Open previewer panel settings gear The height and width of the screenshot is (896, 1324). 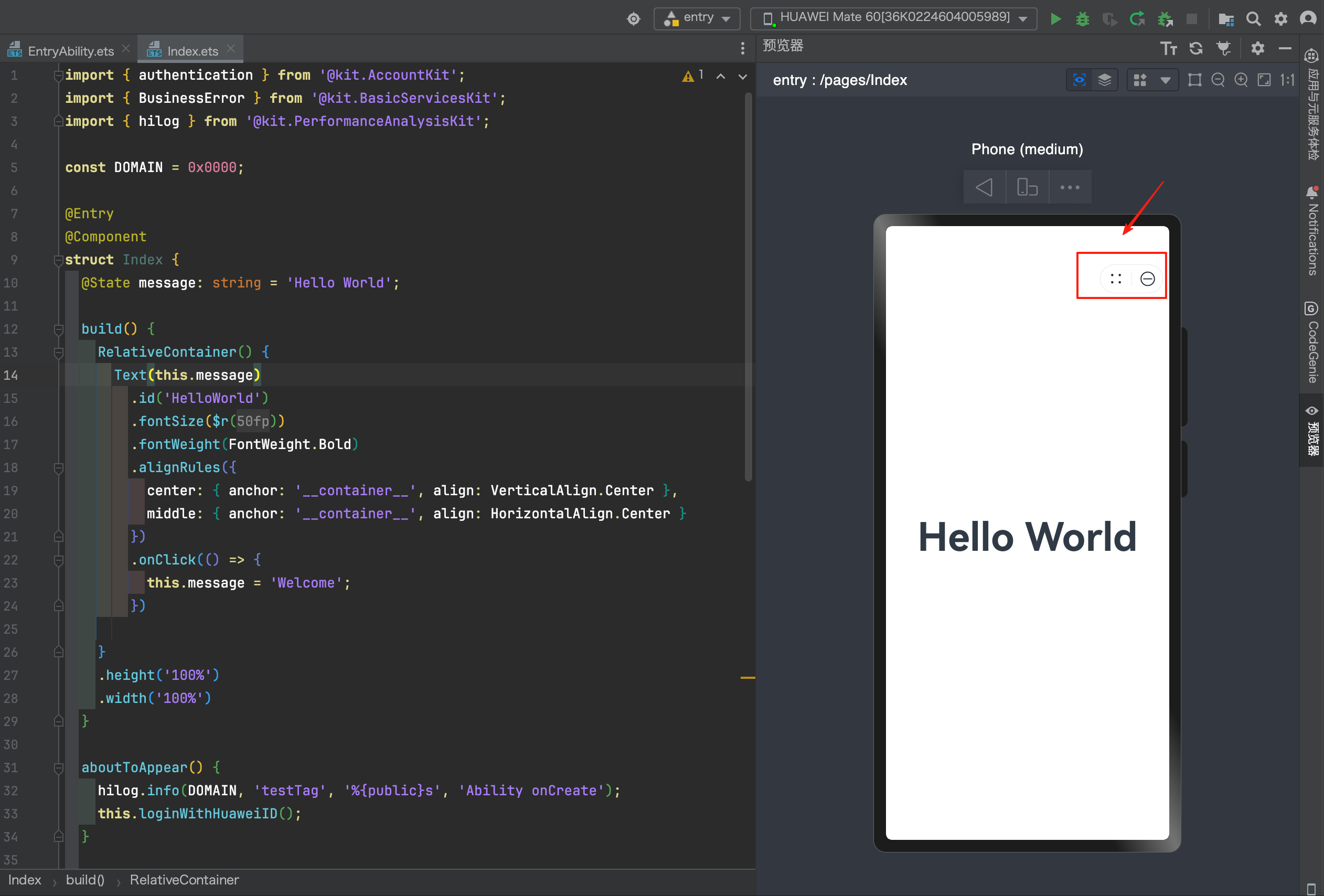1257,48
